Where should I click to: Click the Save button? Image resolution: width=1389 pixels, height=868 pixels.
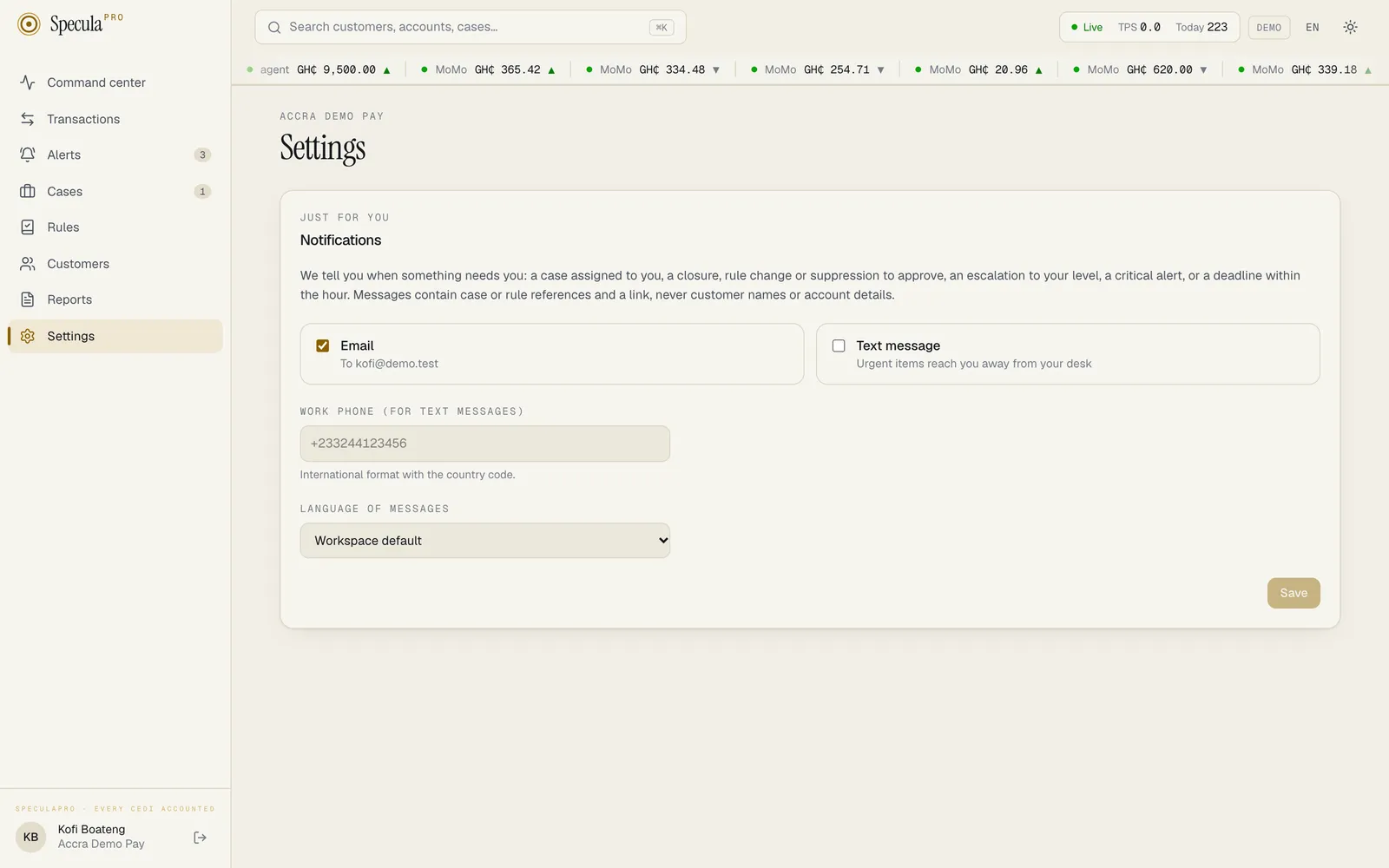(x=1294, y=594)
